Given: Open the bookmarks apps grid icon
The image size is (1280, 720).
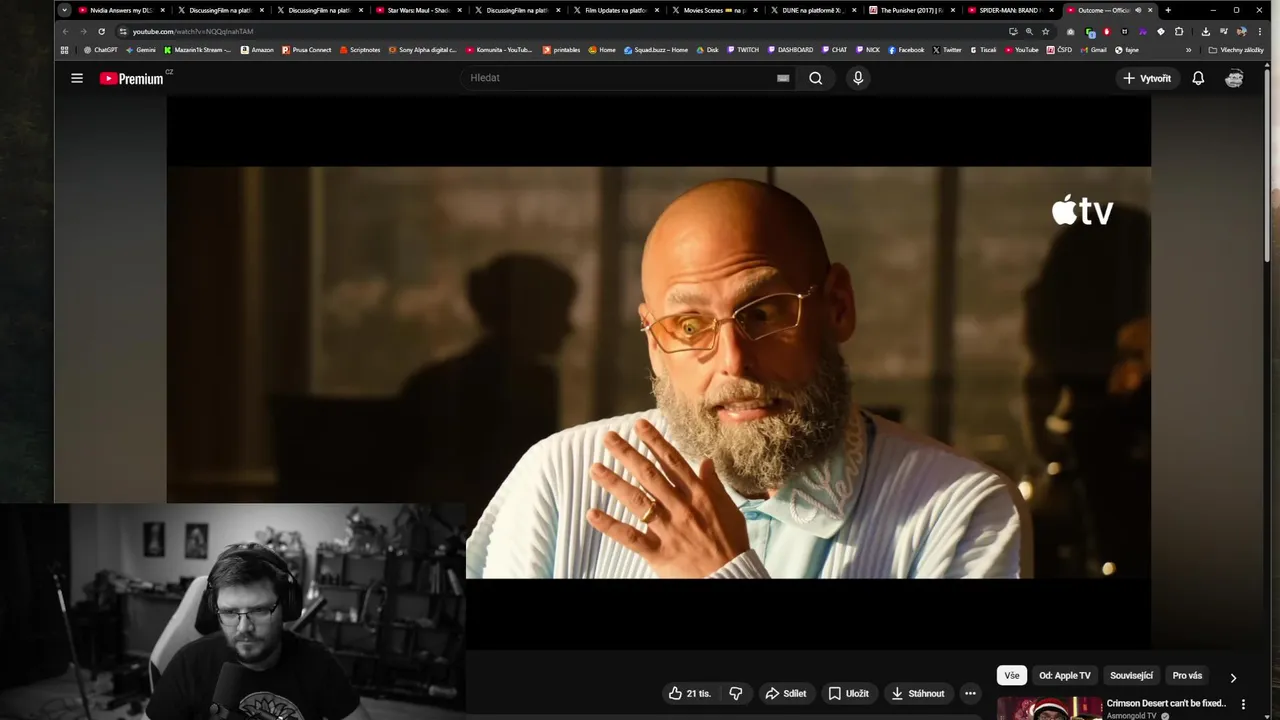Looking at the screenshot, I should pos(65,49).
